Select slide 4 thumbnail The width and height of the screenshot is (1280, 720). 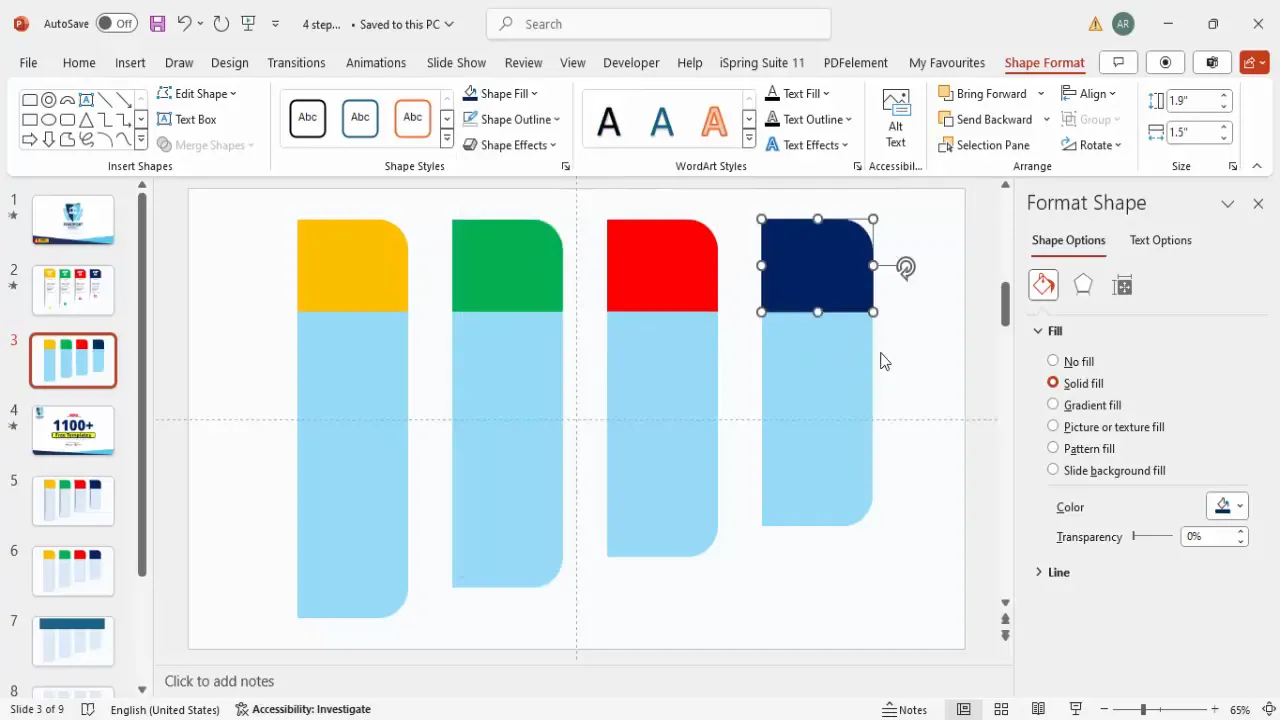click(73, 430)
